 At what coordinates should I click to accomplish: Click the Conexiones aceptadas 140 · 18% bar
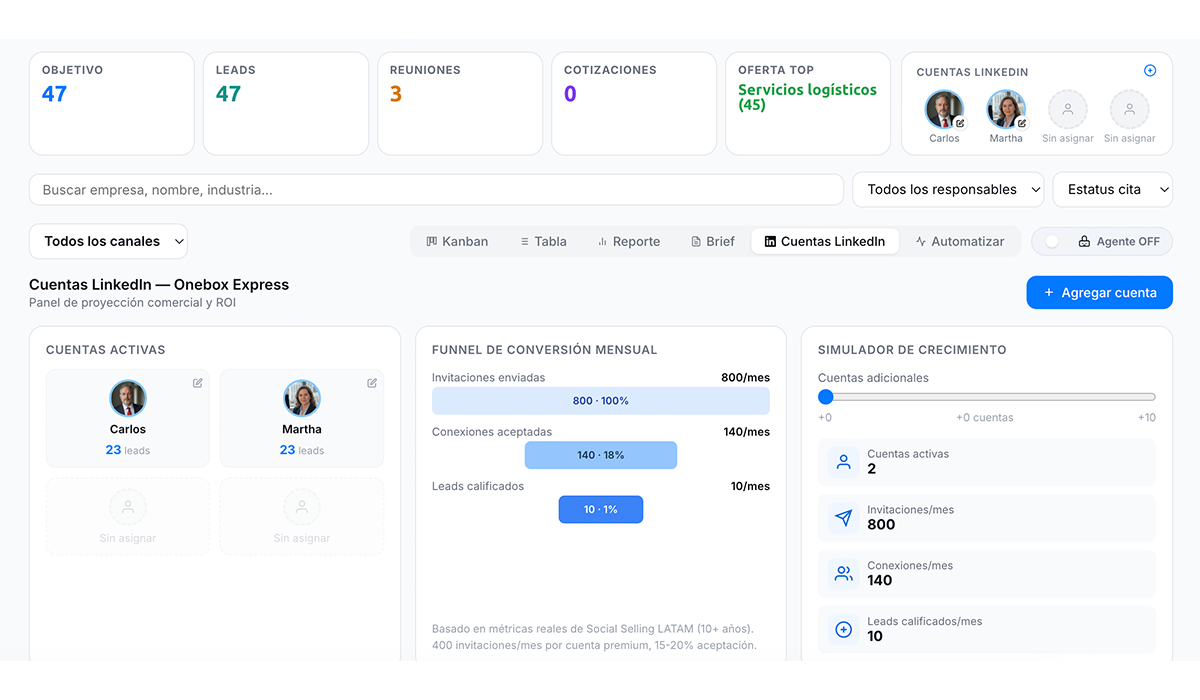(601, 455)
